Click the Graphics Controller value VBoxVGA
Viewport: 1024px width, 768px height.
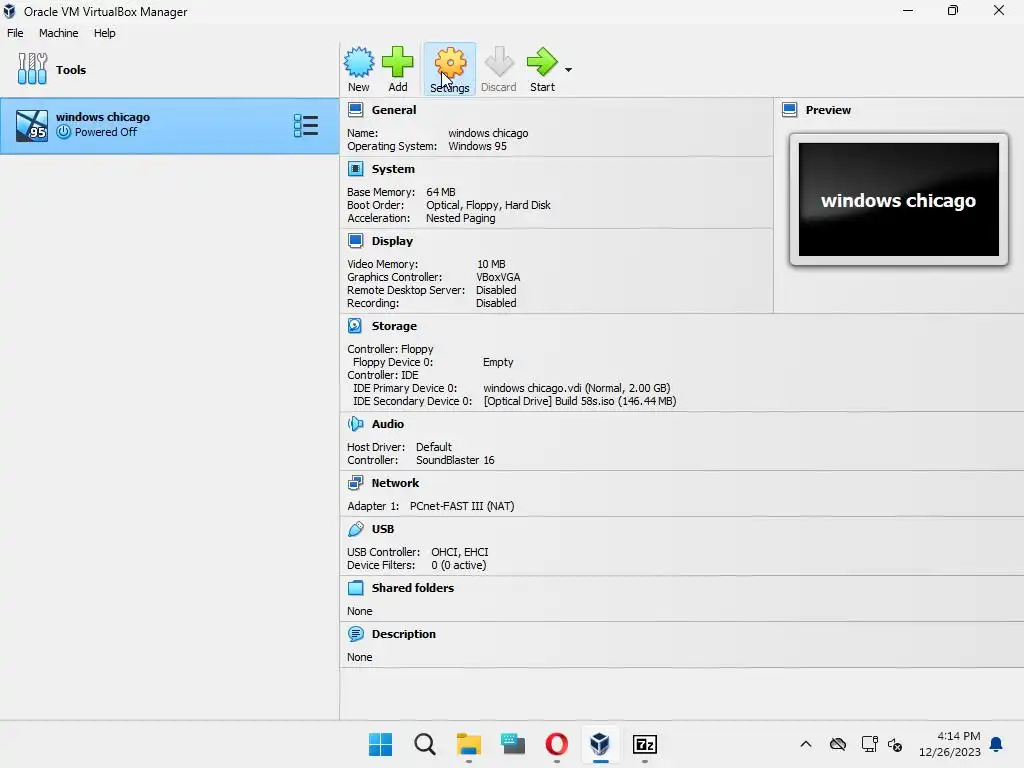coord(498,277)
